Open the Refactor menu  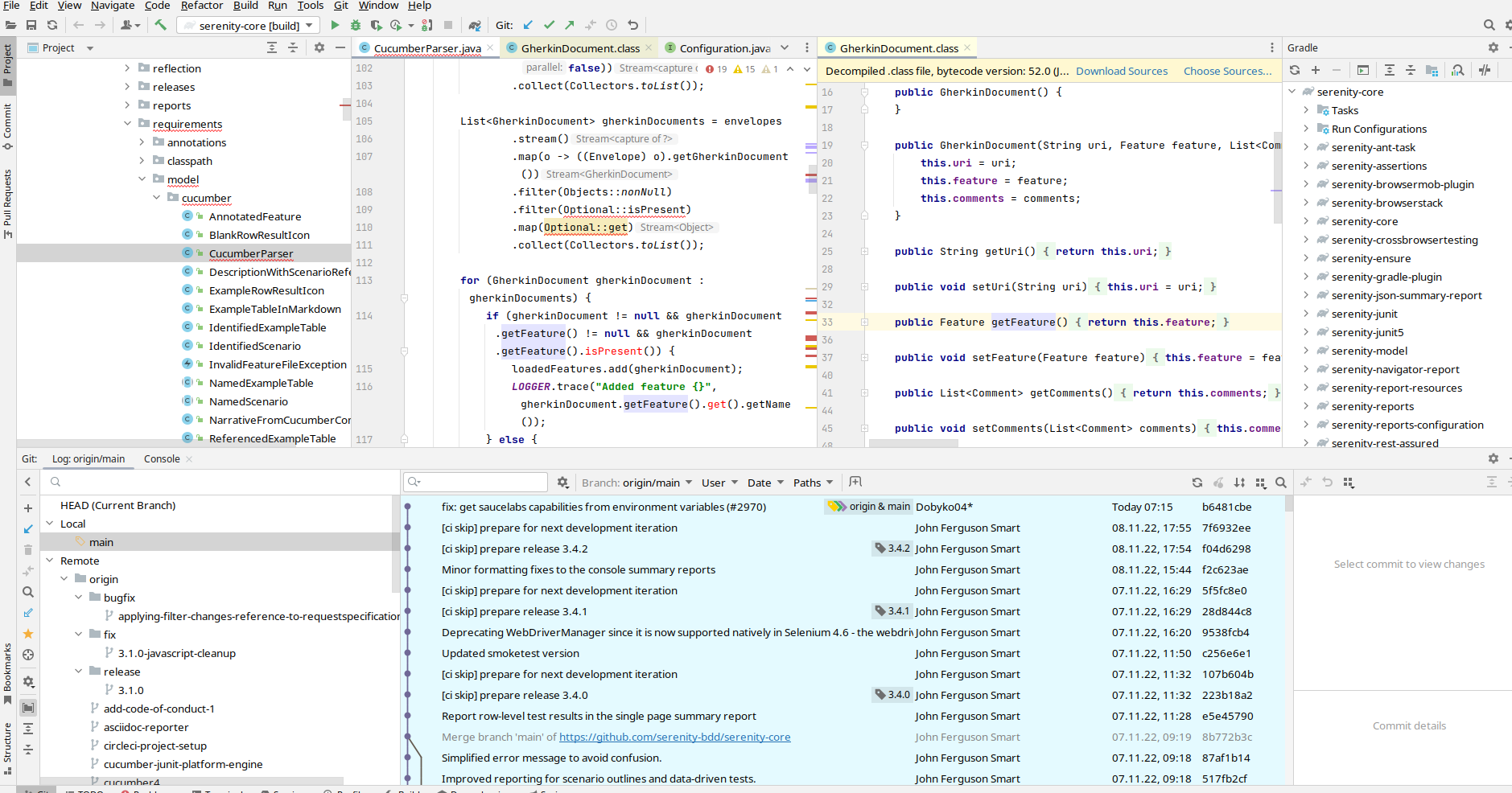[x=201, y=6]
